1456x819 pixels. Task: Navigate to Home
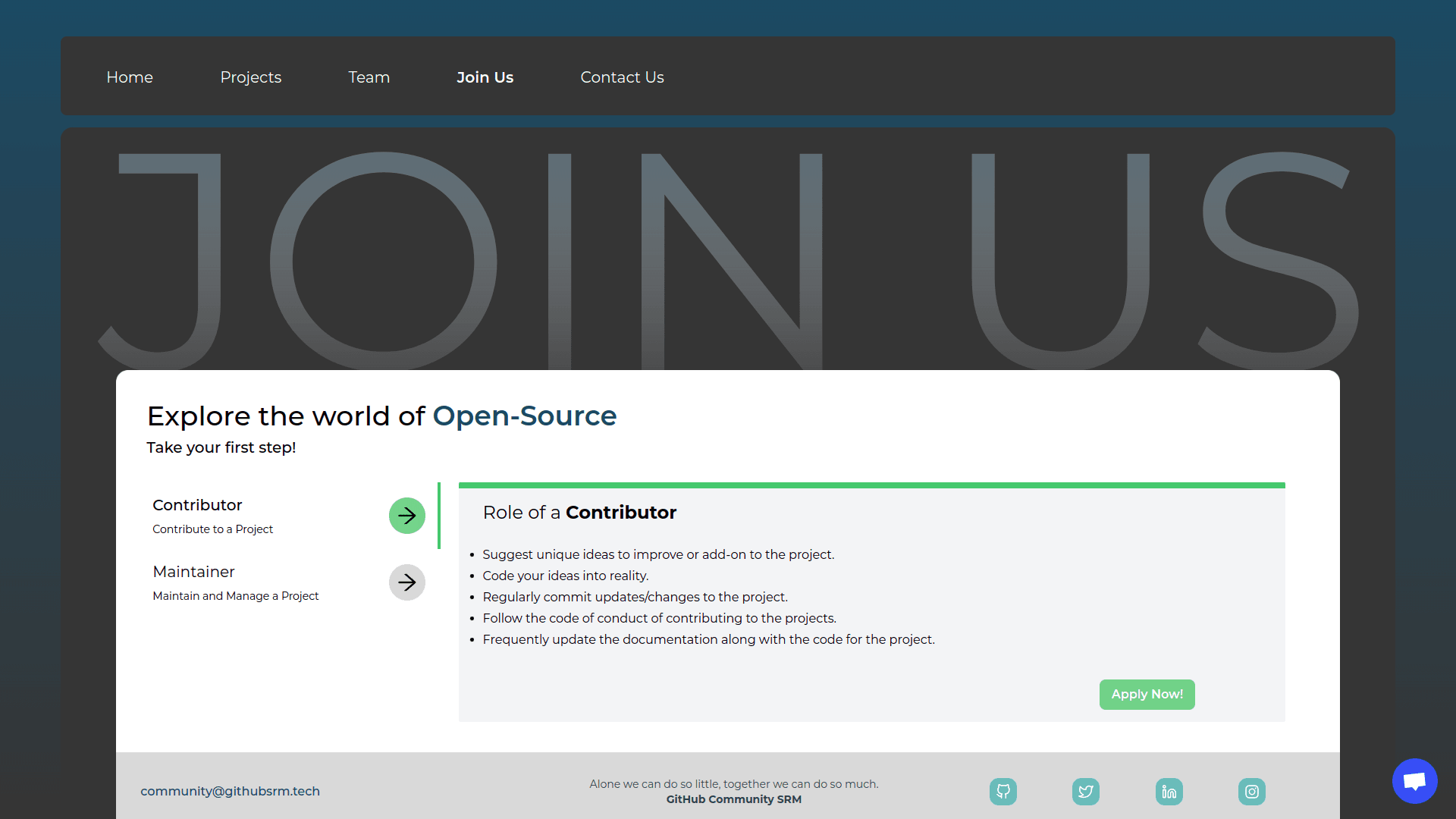pos(129,77)
